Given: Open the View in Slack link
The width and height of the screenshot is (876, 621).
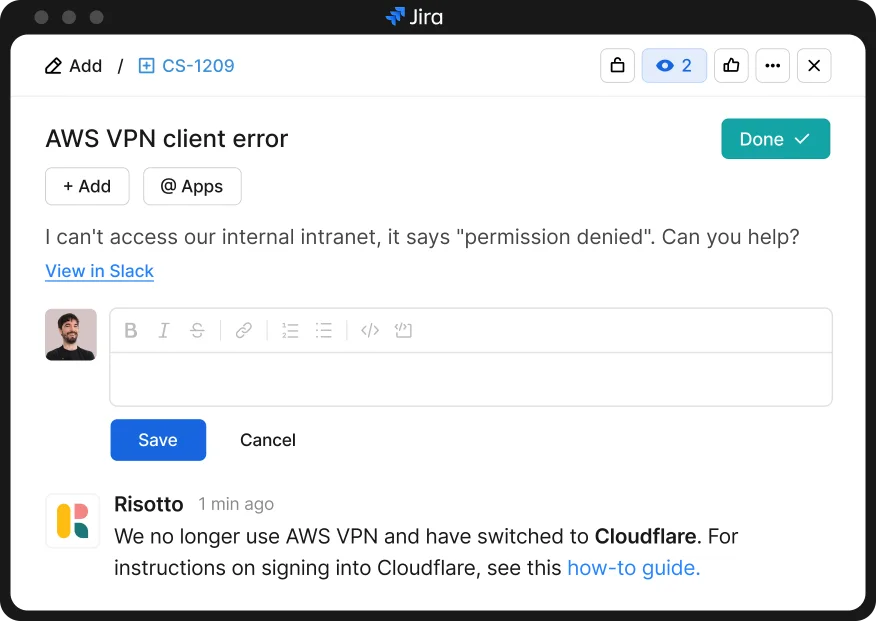Looking at the screenshot, I should tap(99, 271).
